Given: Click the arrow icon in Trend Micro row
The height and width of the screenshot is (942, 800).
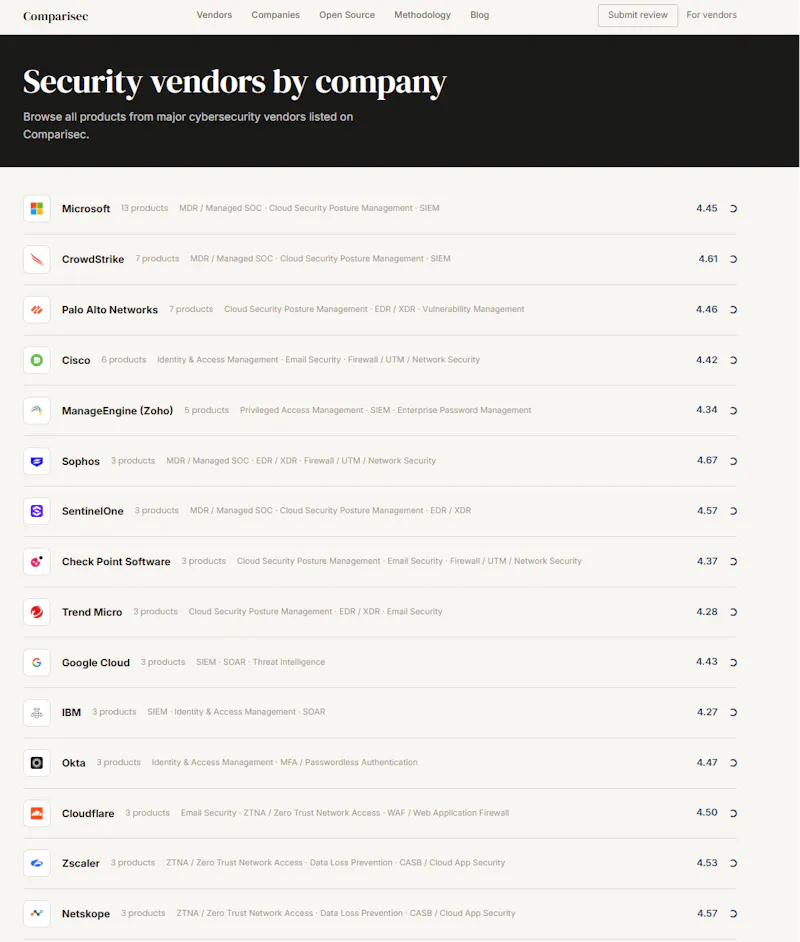Looking at the screenshot, I should [733, 612].
